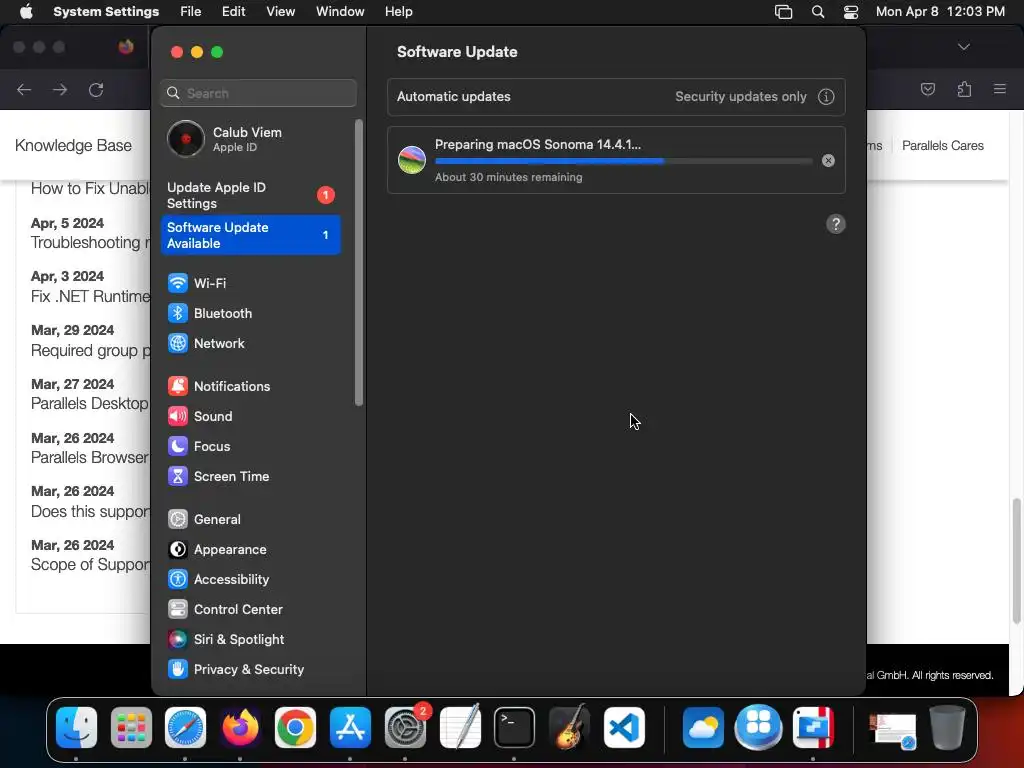Open Pocket save icon in Firefox

[x=928, y=89]
